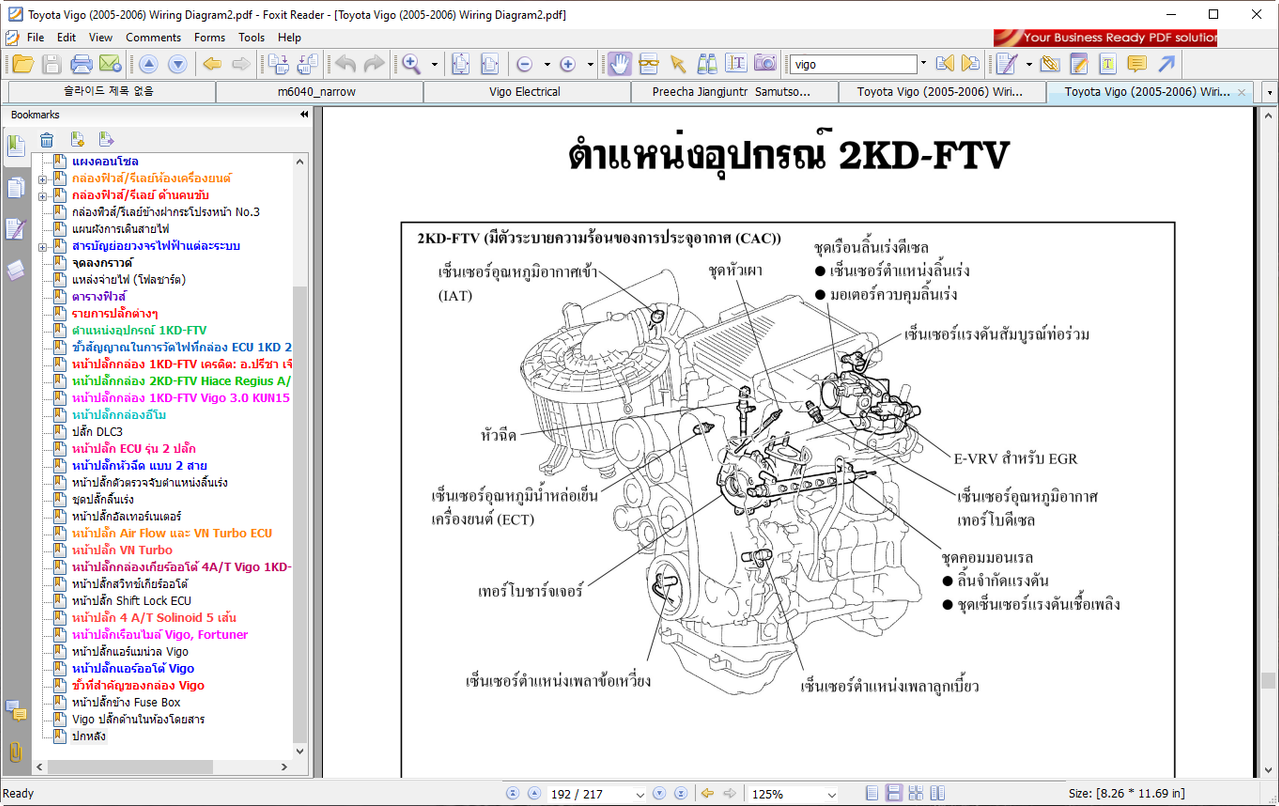Click the Zoom Out minus button

524,64
